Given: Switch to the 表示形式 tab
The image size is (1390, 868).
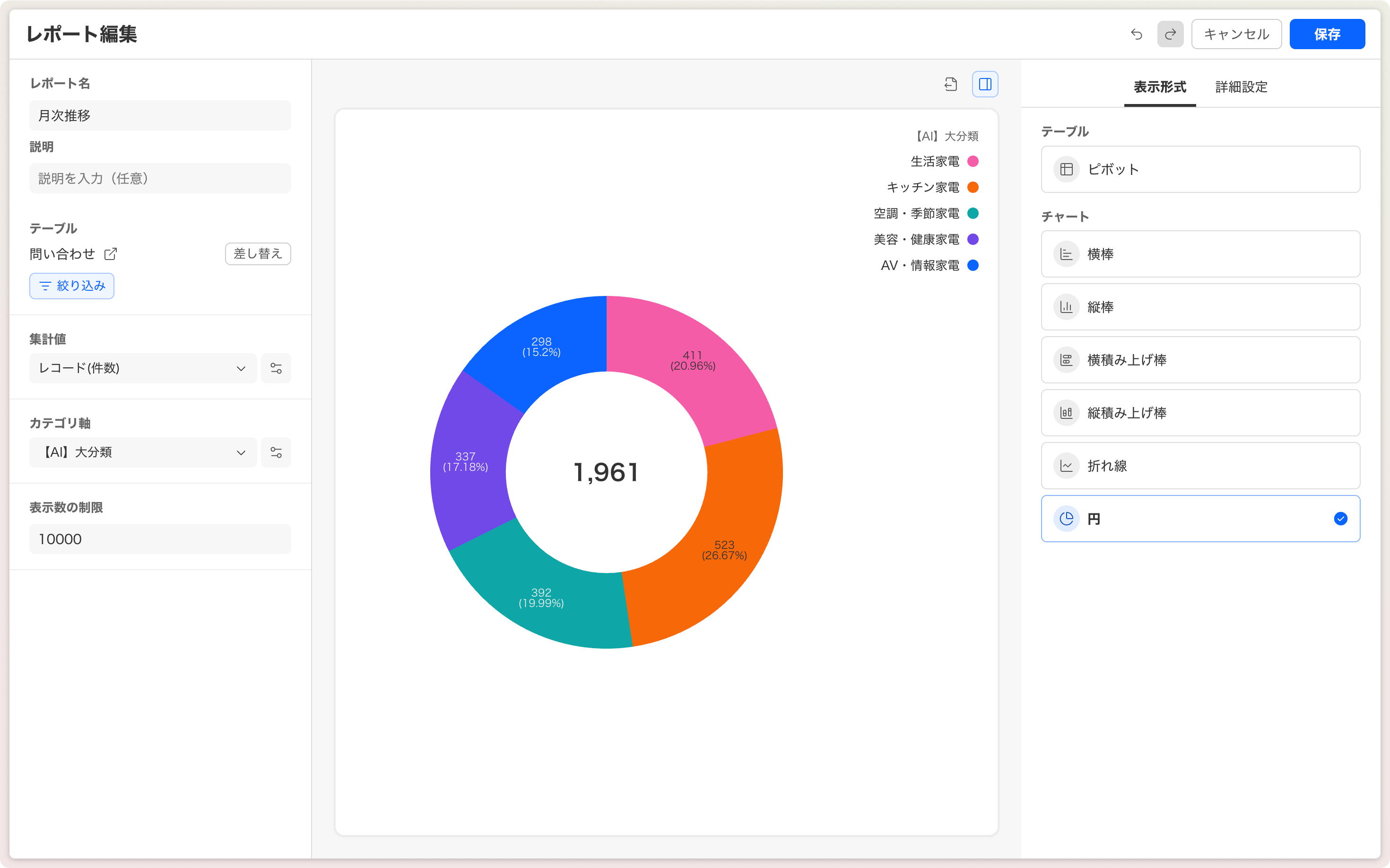Looking at the screenshot, I should [x=1159, y=87].
